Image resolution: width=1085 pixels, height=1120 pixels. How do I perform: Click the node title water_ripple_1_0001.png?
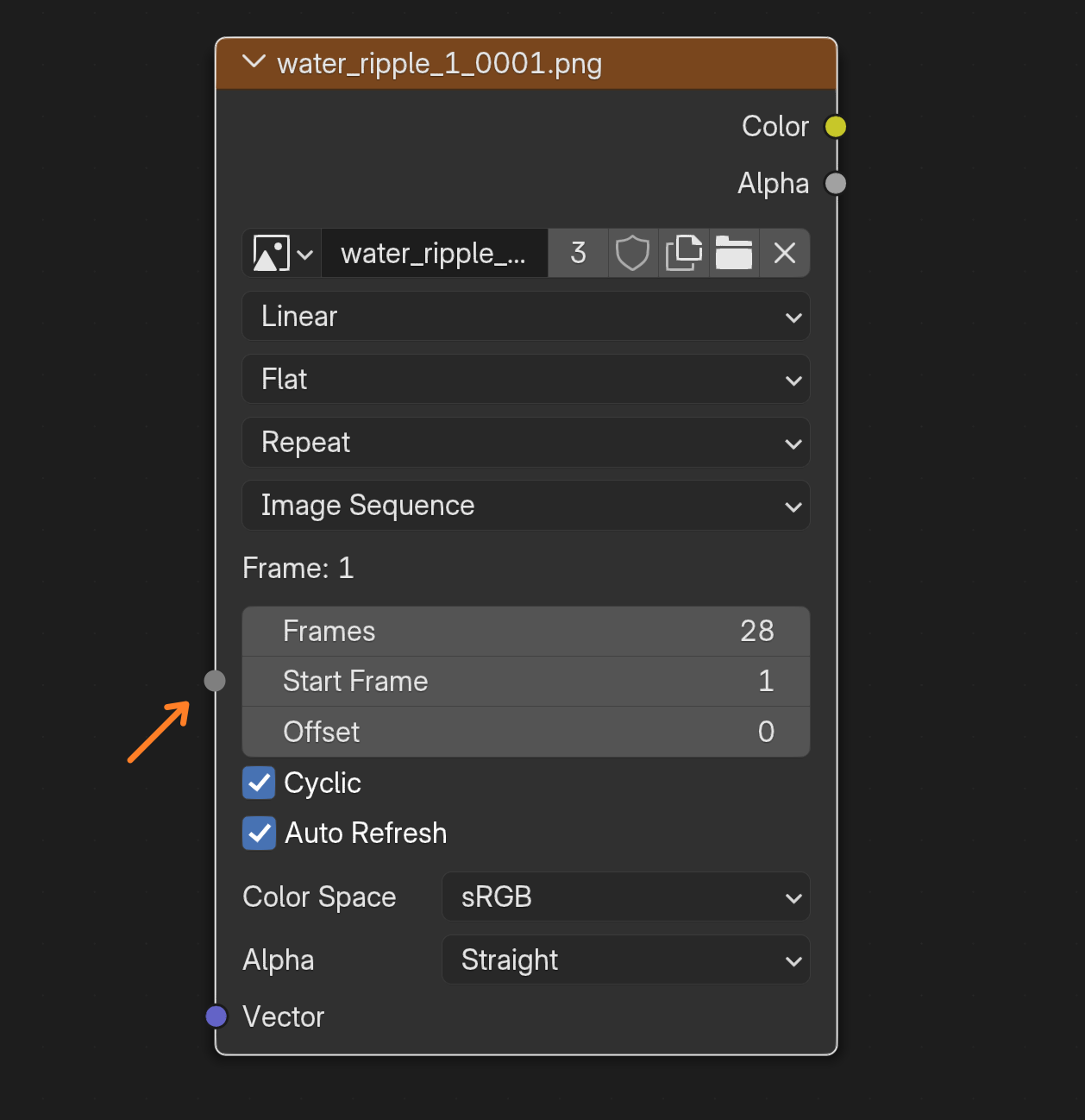[x=440, y=64]
